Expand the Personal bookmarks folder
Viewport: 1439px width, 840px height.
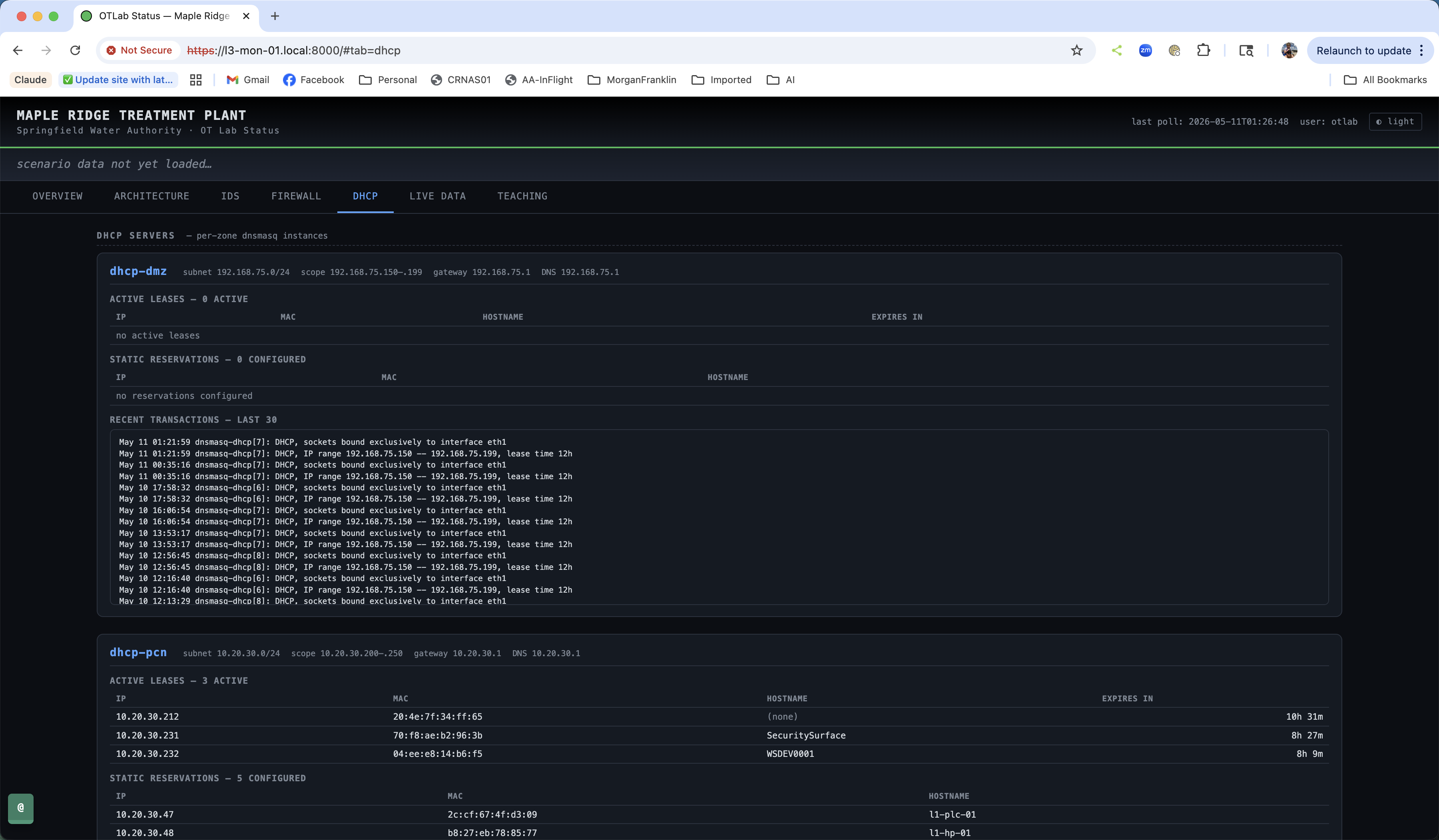[x=388, y=80]
